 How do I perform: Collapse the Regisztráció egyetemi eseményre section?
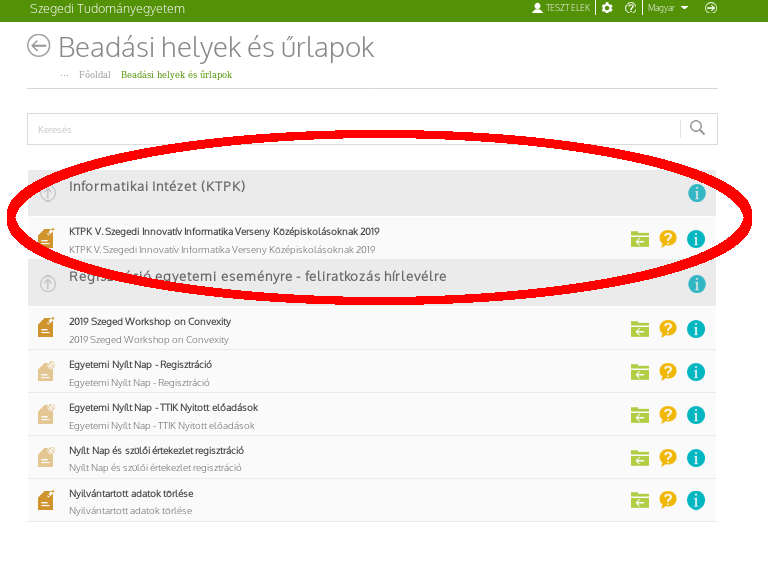48,284
